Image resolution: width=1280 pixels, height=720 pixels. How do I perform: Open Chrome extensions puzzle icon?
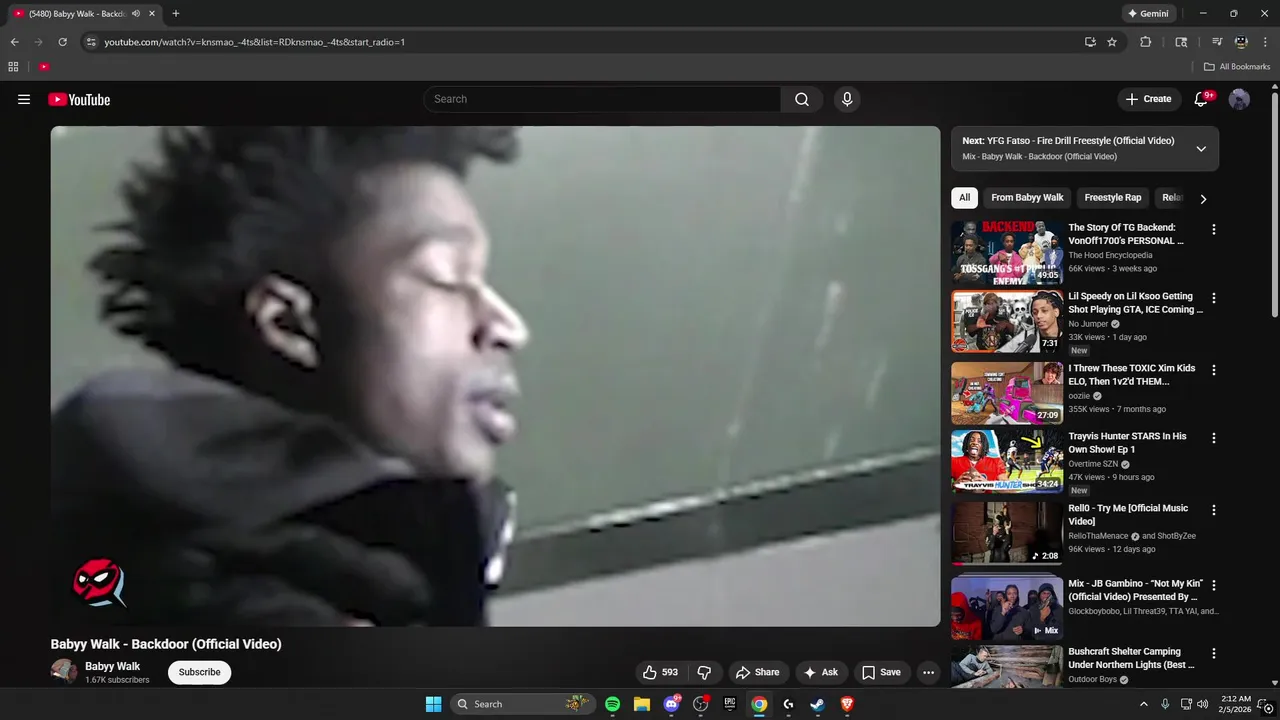(x=1146, y=42)
